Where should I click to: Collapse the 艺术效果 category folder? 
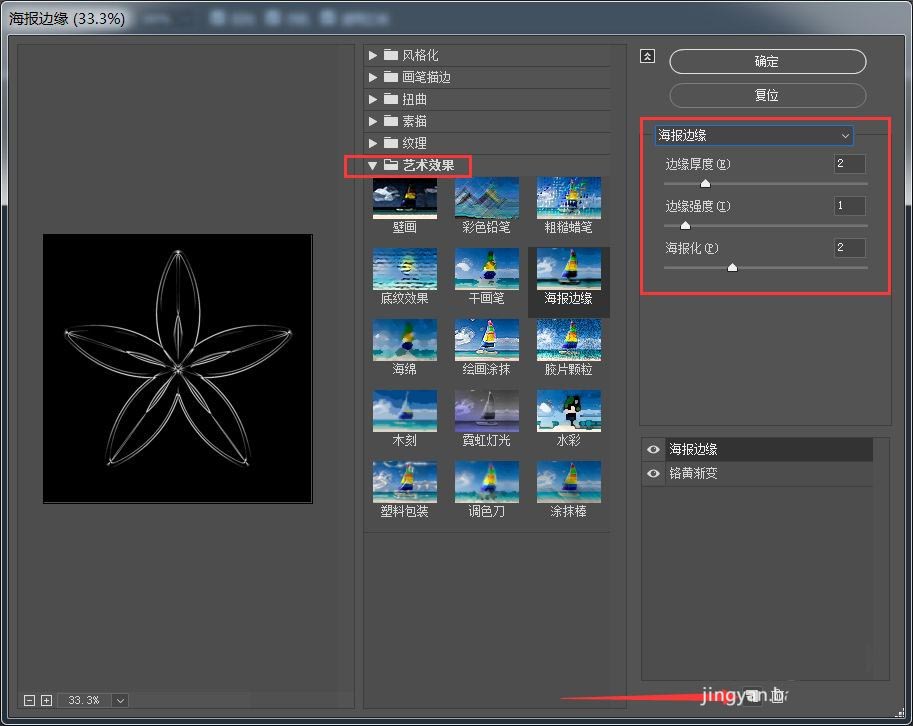[372, 165]
